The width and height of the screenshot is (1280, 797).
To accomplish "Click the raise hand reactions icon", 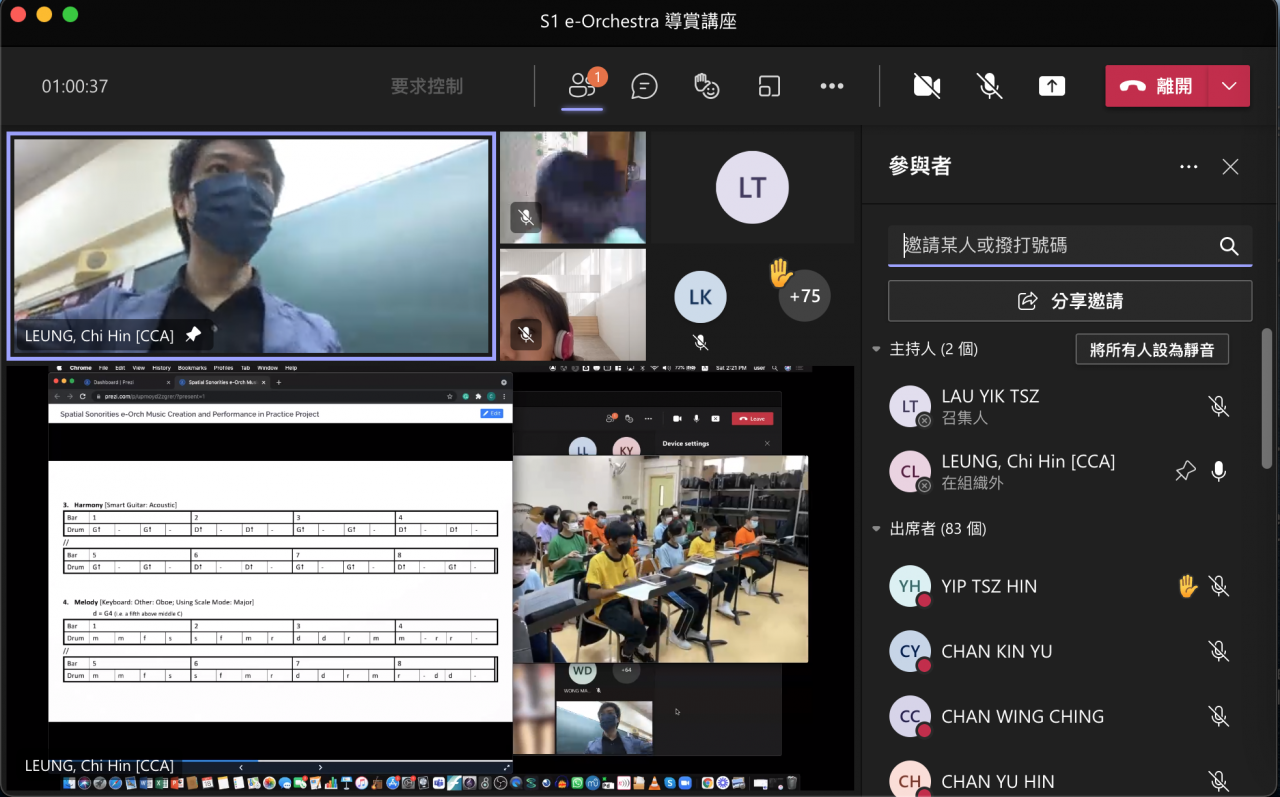I will pyautogui.click(x=707, y=86).
